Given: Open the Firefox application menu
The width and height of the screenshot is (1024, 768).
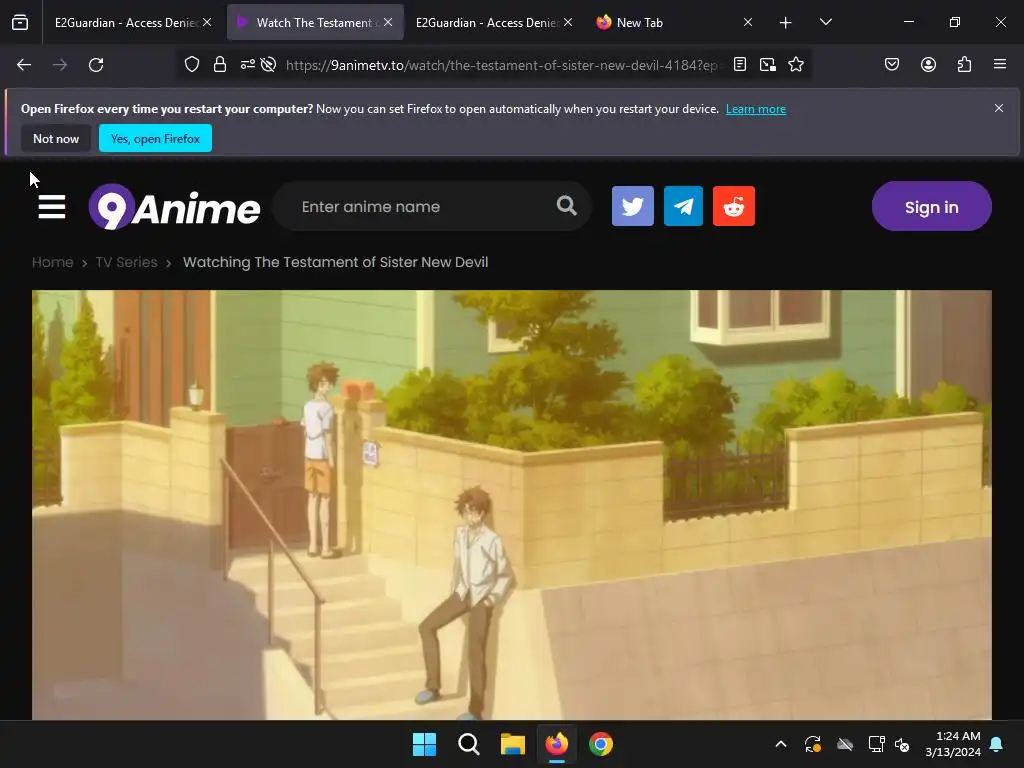Looking at the screenshot, I should tap(1000, 64).
